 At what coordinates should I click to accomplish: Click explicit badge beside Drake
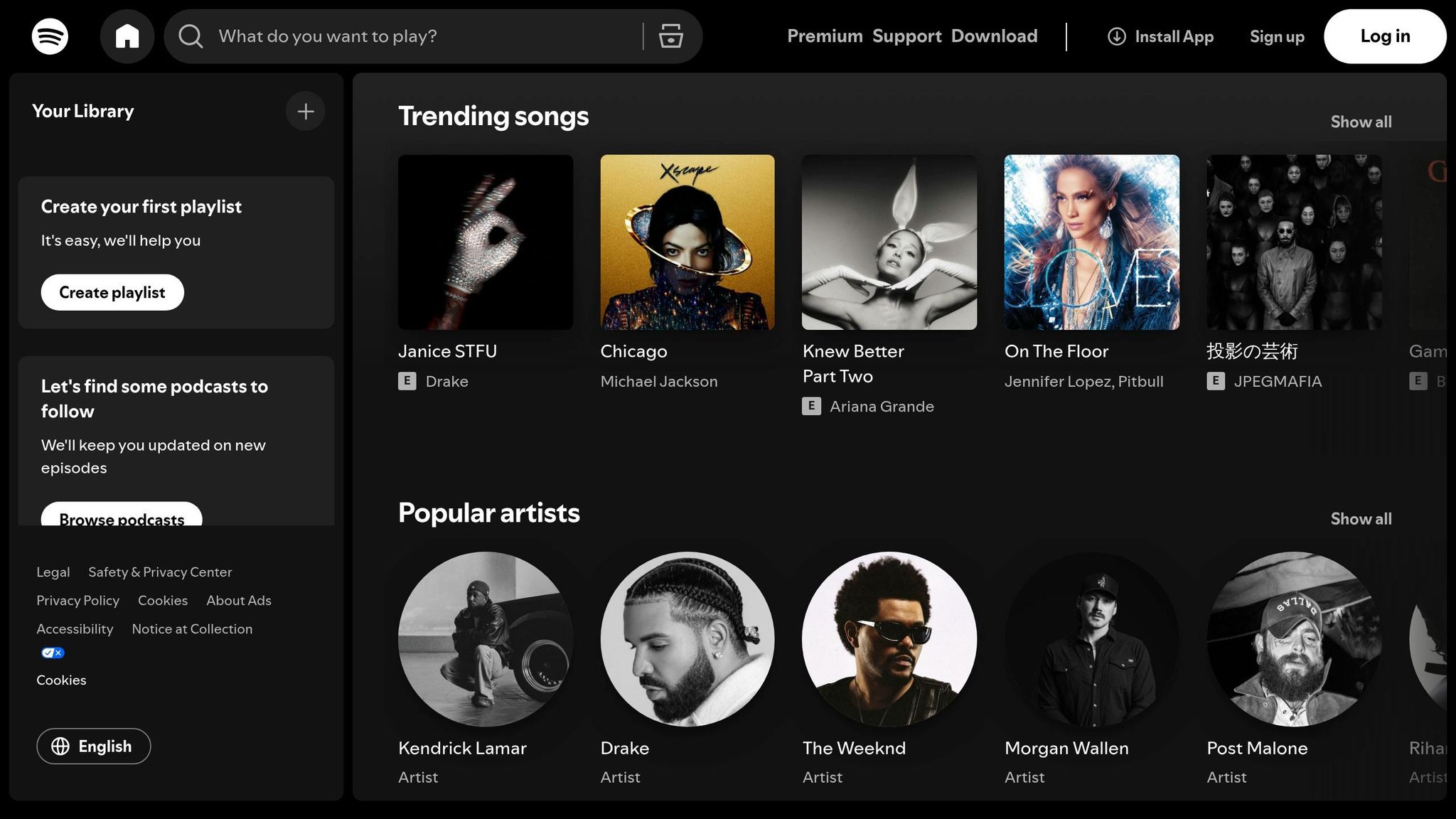[x=407, y=381]
